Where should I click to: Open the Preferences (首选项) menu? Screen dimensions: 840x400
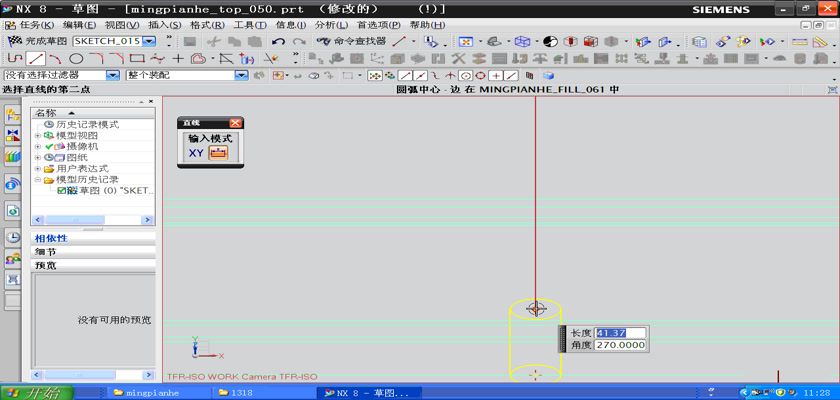(x=379, y=25)
